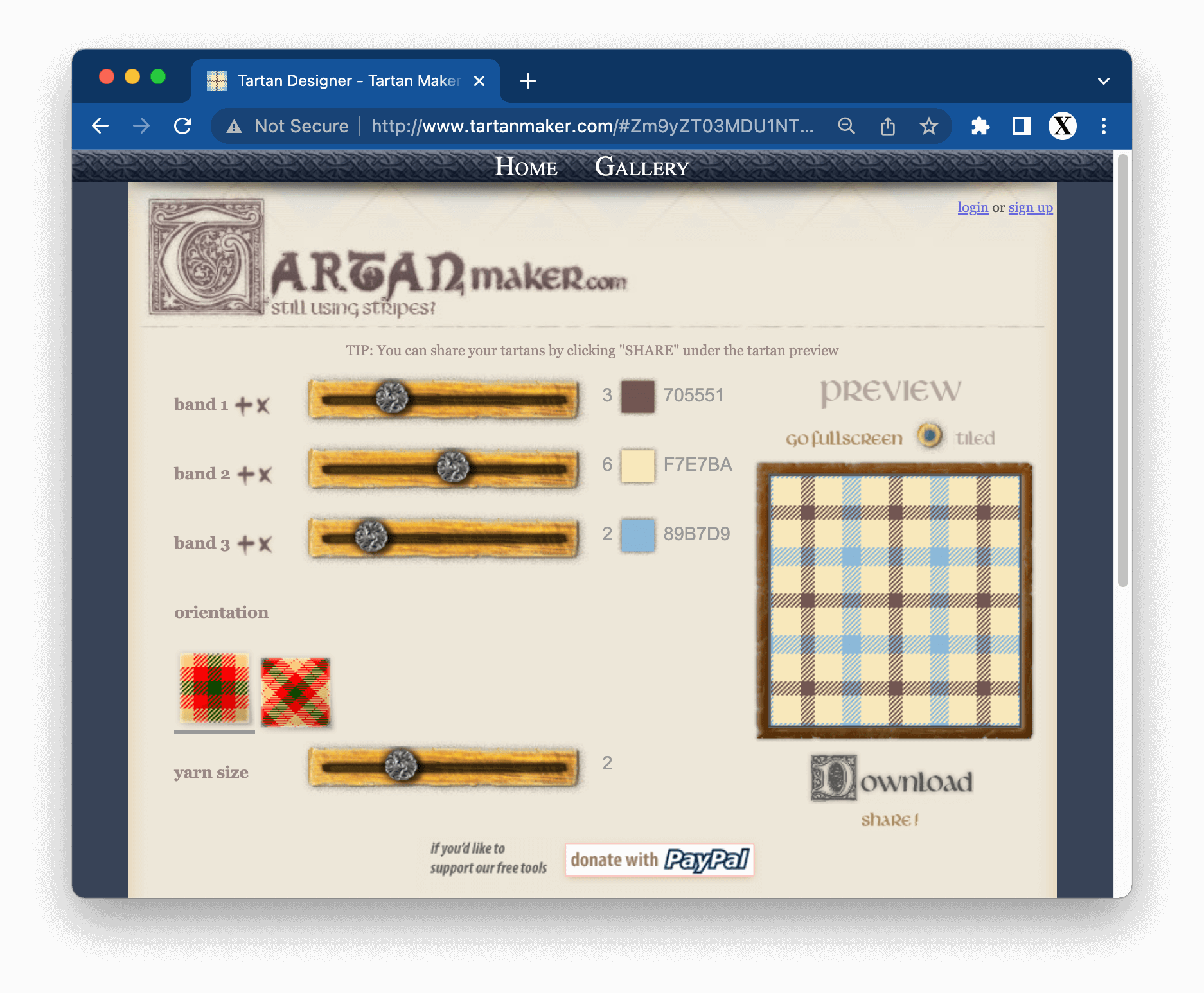Bookmark this page with the star
This screenshot has width=1204, height=993.
929,126
